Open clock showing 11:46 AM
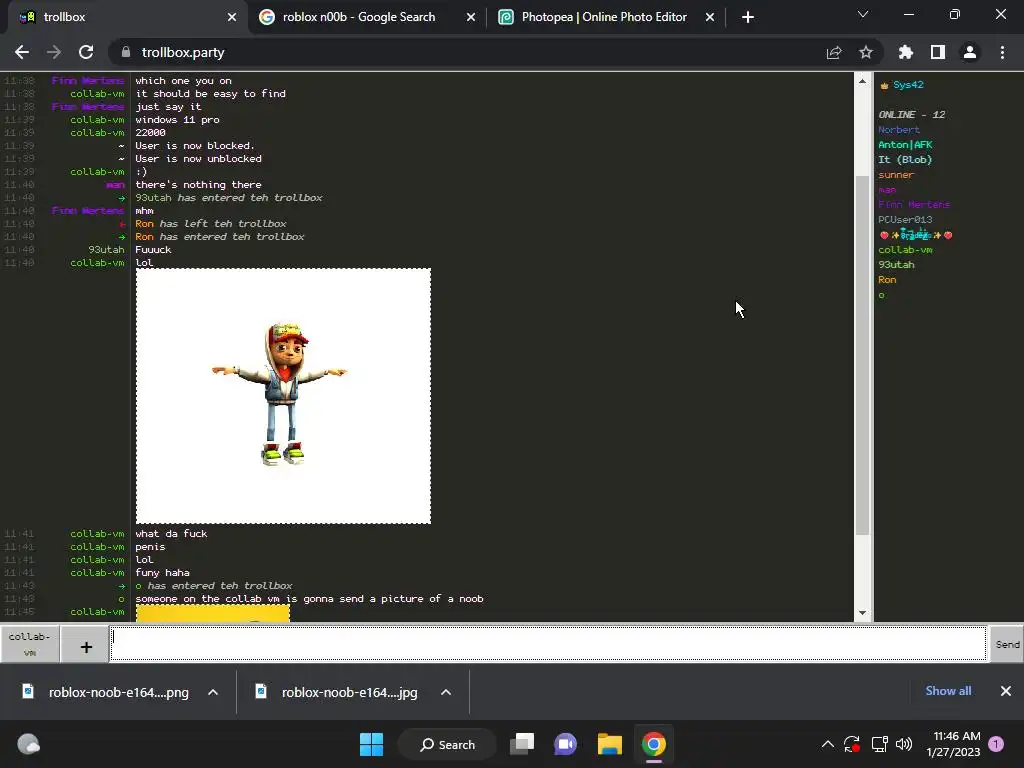 [954, 744]
